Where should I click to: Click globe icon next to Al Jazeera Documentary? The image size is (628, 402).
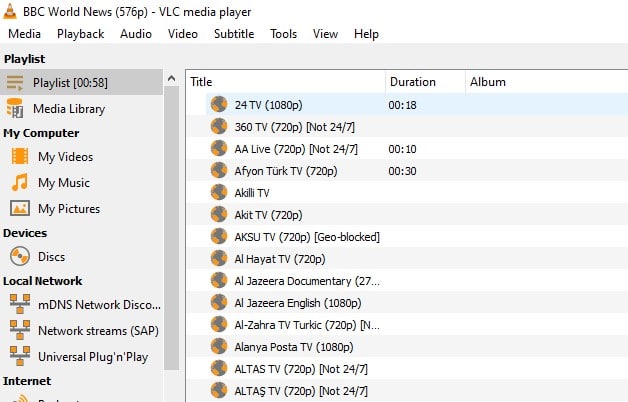pos(219,281)
